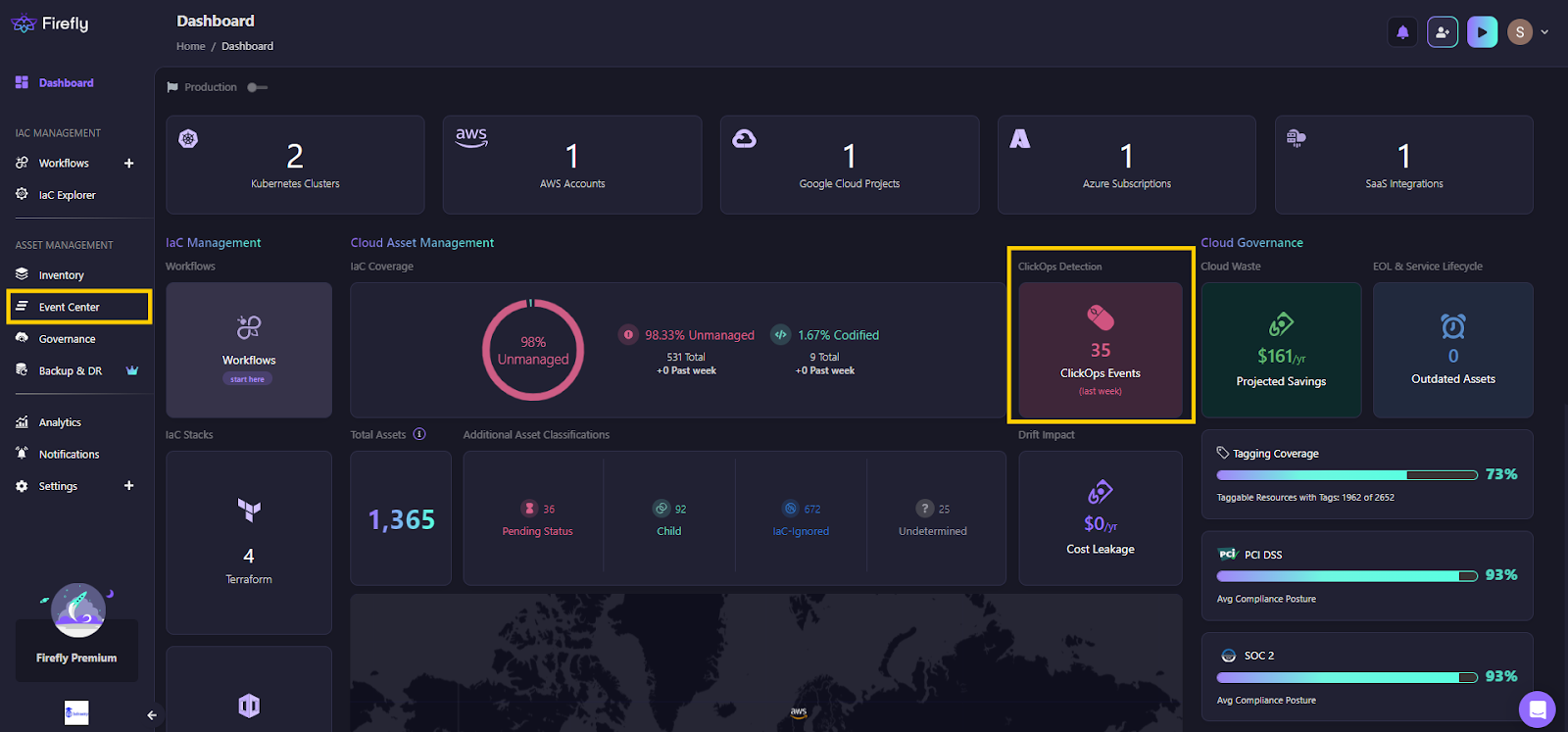Click the Workflows card icon

(249, 326)
